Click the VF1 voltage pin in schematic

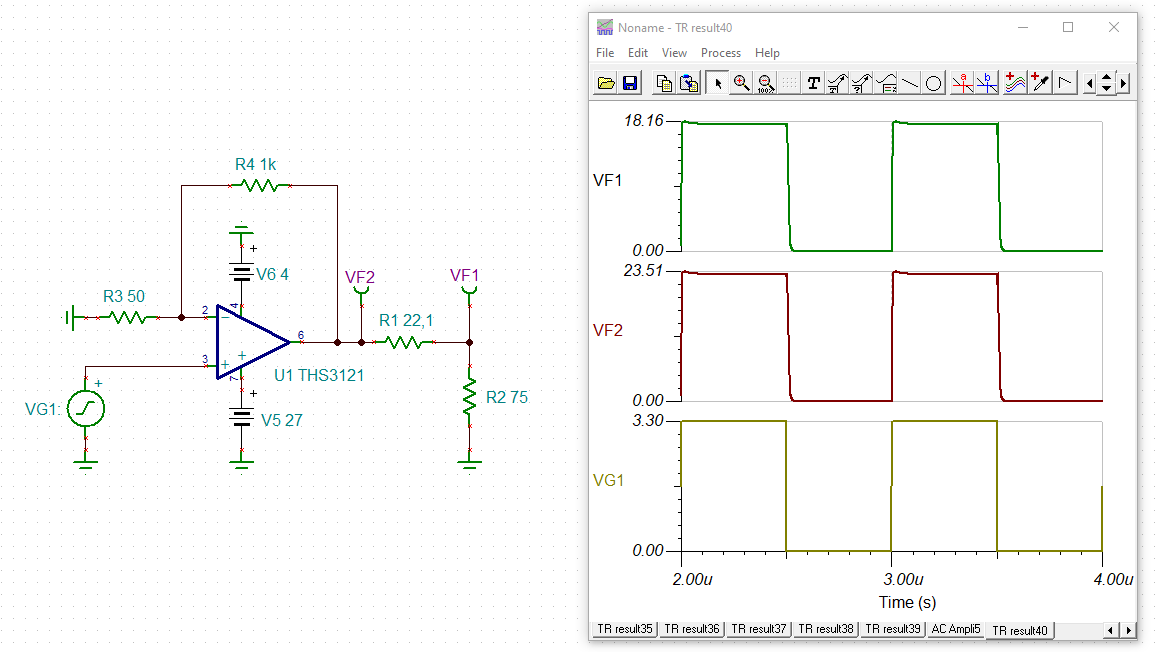coord(469,289)
